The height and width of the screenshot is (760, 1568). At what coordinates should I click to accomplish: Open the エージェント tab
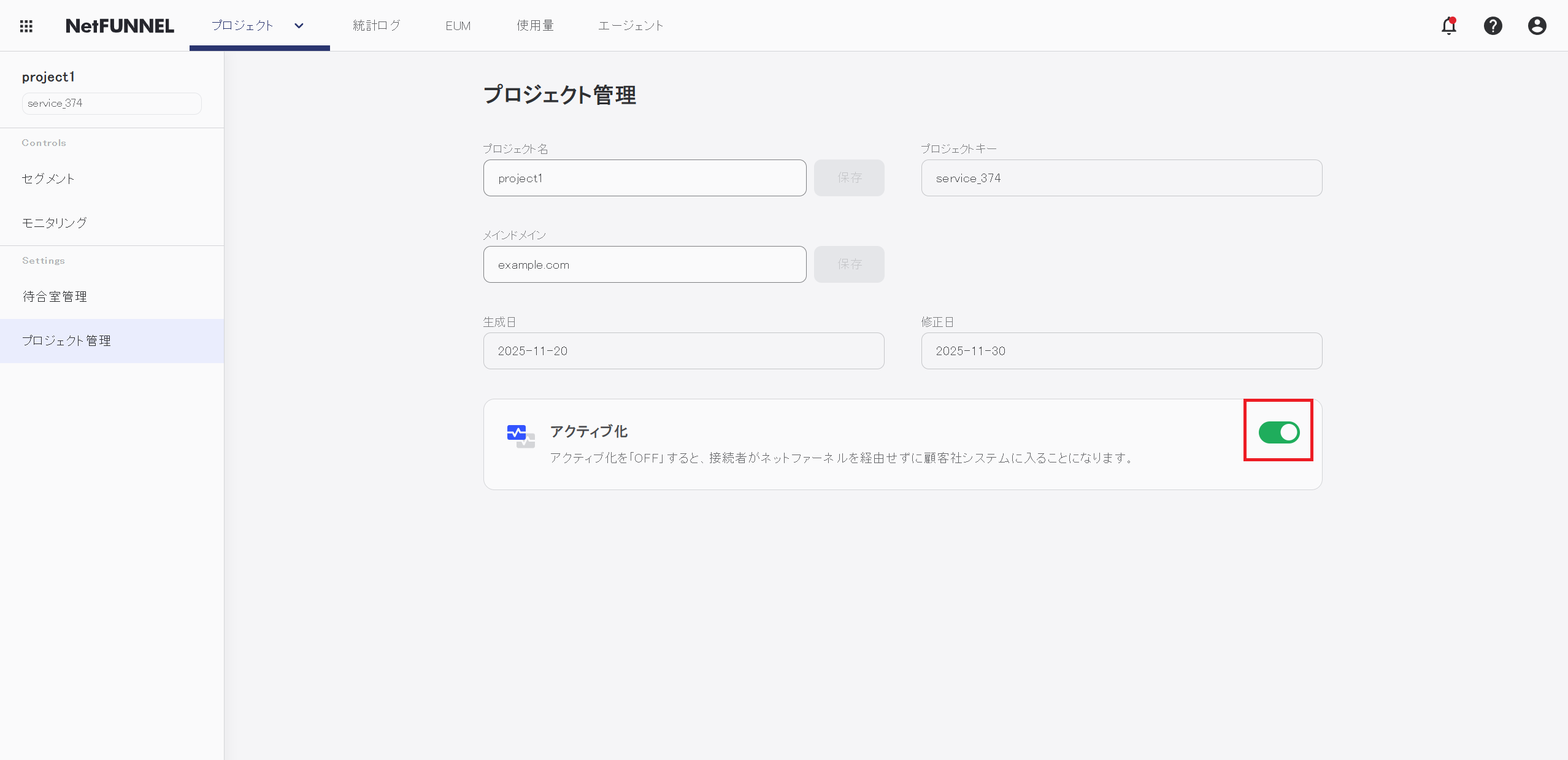pos(631,26)
